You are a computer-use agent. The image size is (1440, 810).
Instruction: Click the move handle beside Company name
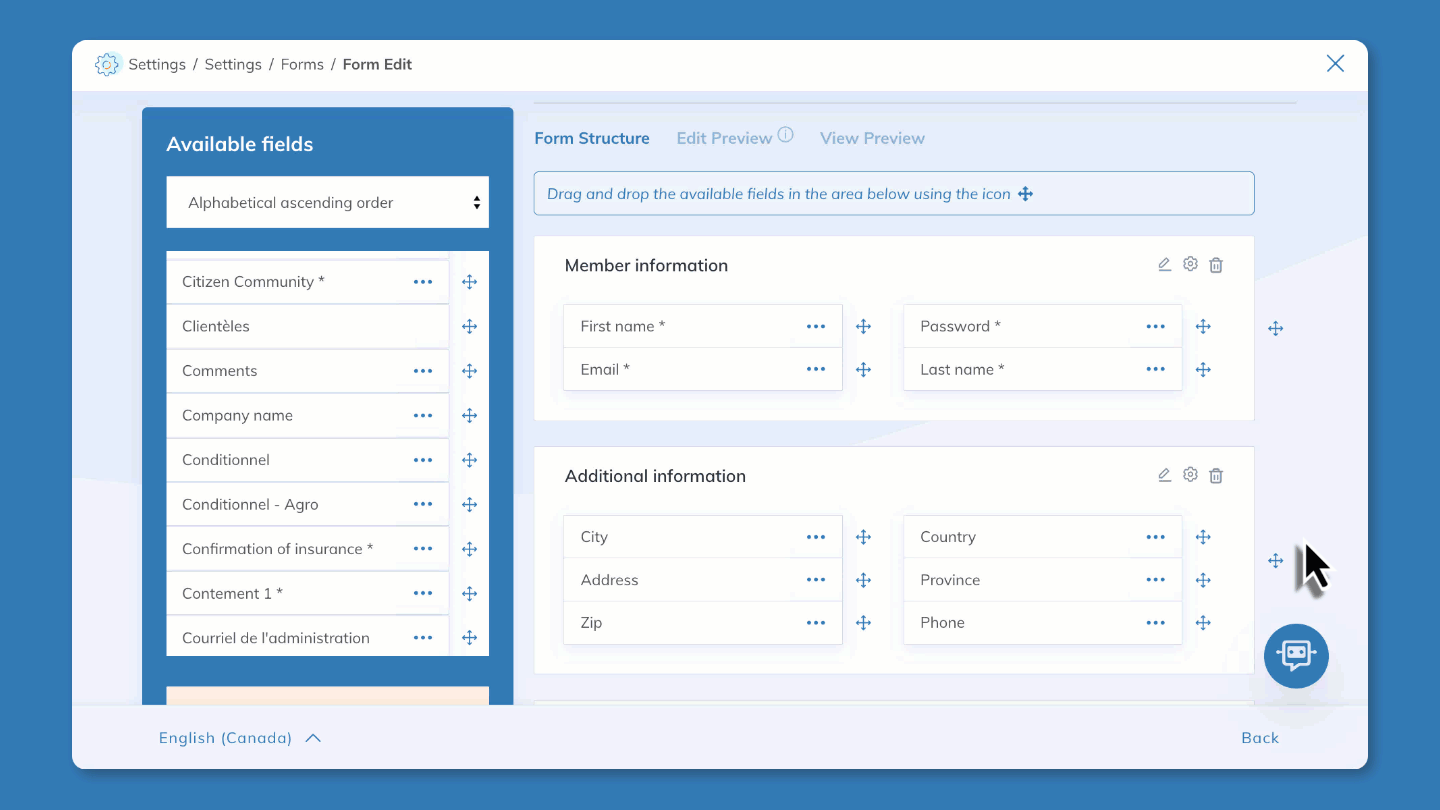tap(469, 416)
